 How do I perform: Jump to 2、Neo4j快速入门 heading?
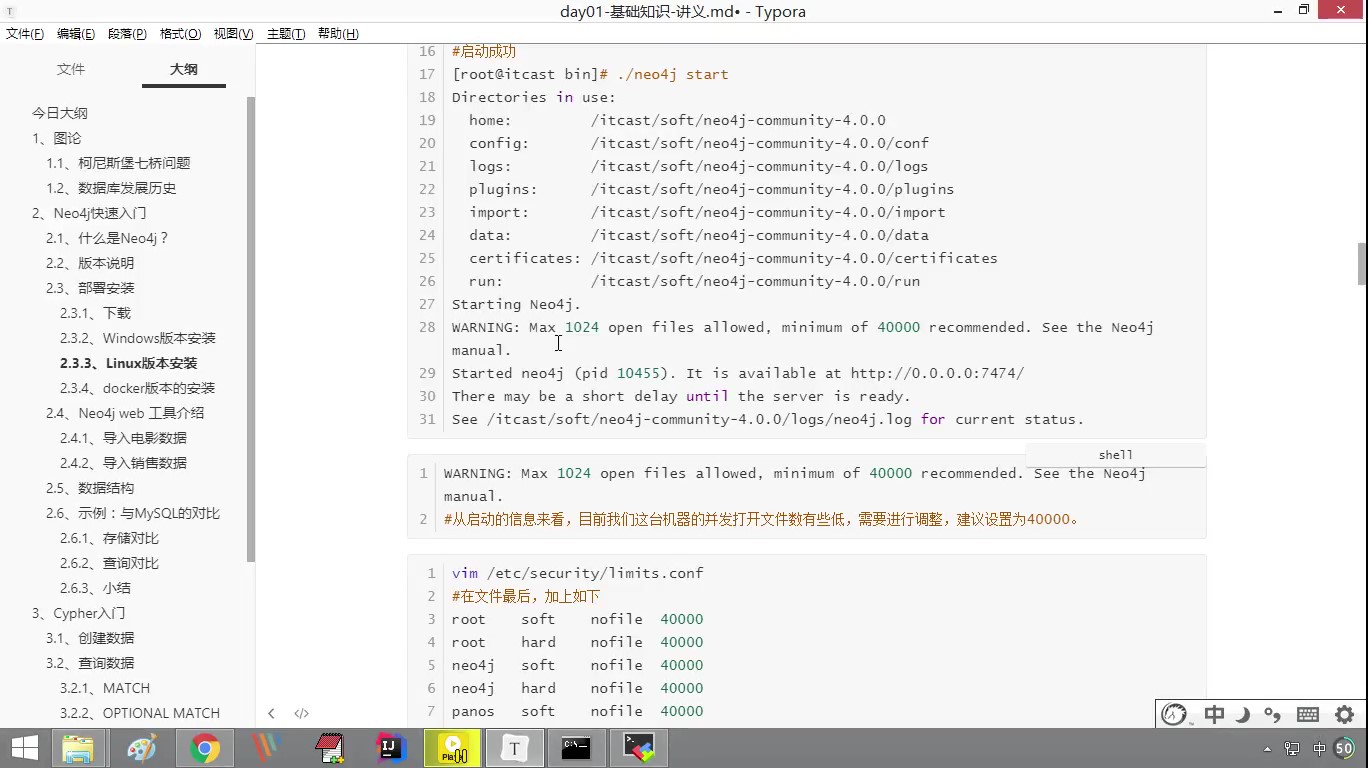click(89, 213)
